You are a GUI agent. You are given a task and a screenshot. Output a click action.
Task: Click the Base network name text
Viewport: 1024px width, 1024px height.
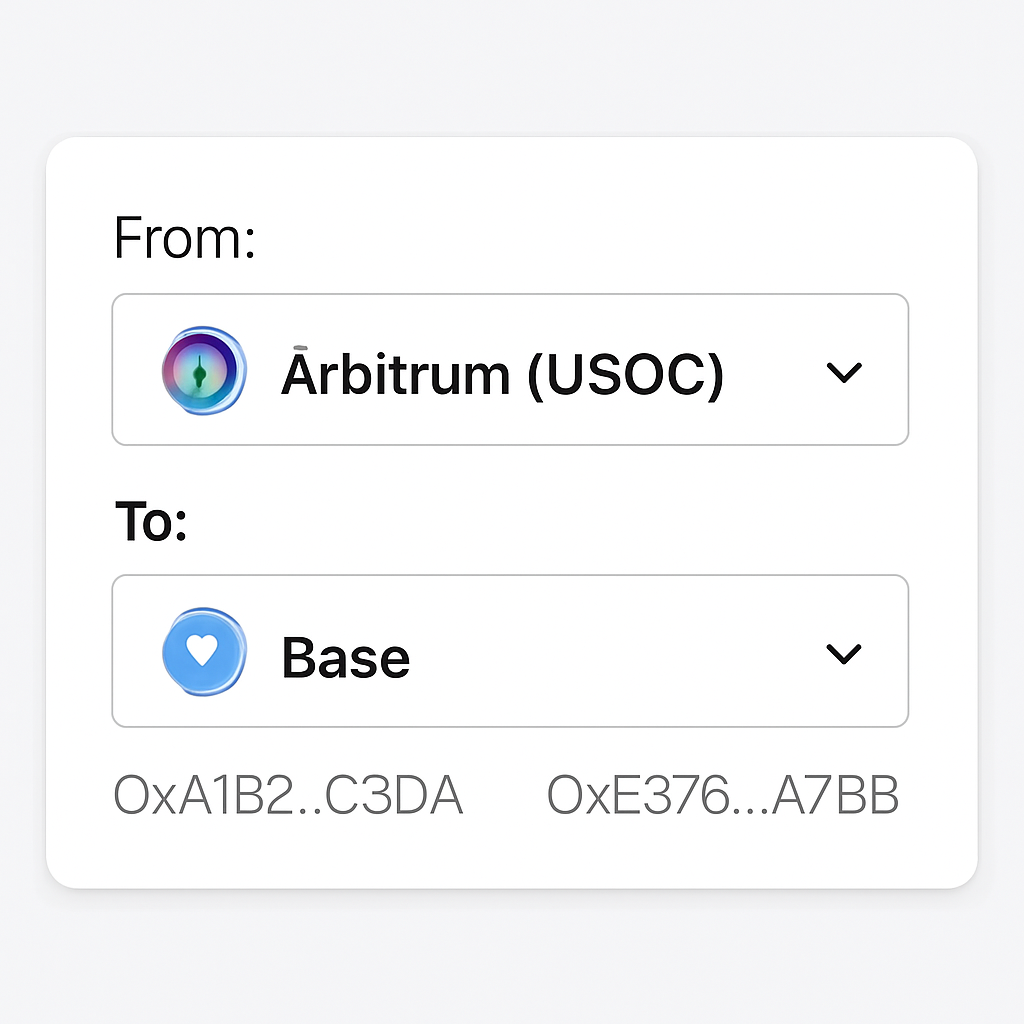pyautogui.click(x=345, y=655)
